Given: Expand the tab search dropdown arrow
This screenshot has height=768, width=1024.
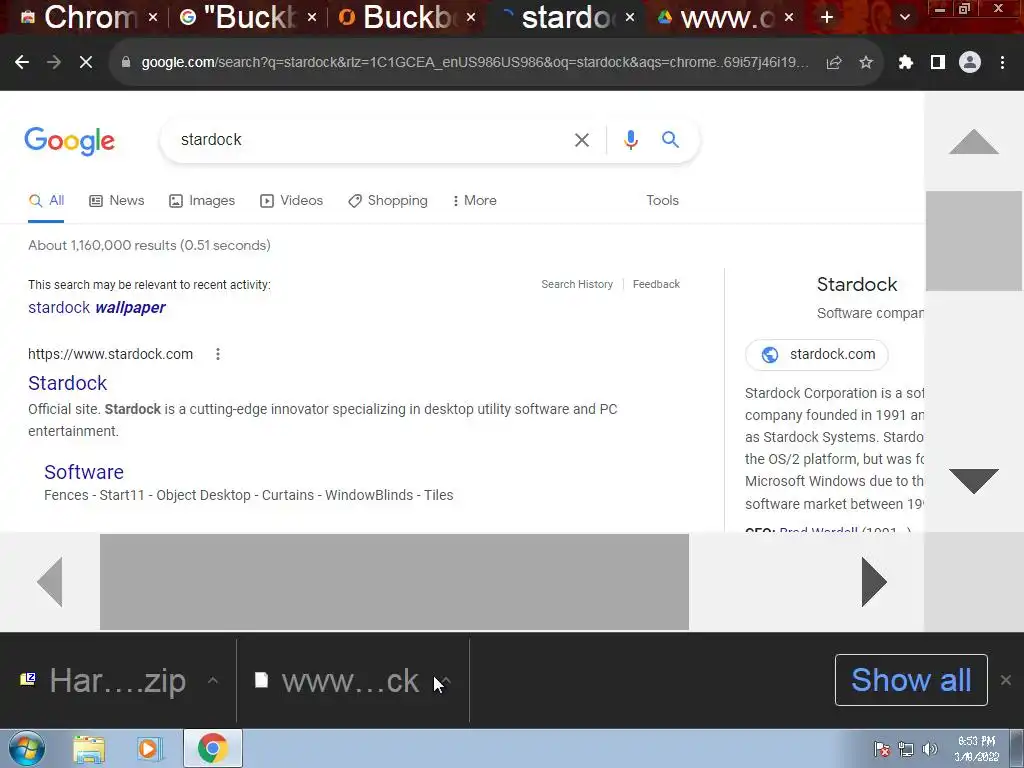Looking at the screenshot, I should [904, 18].
